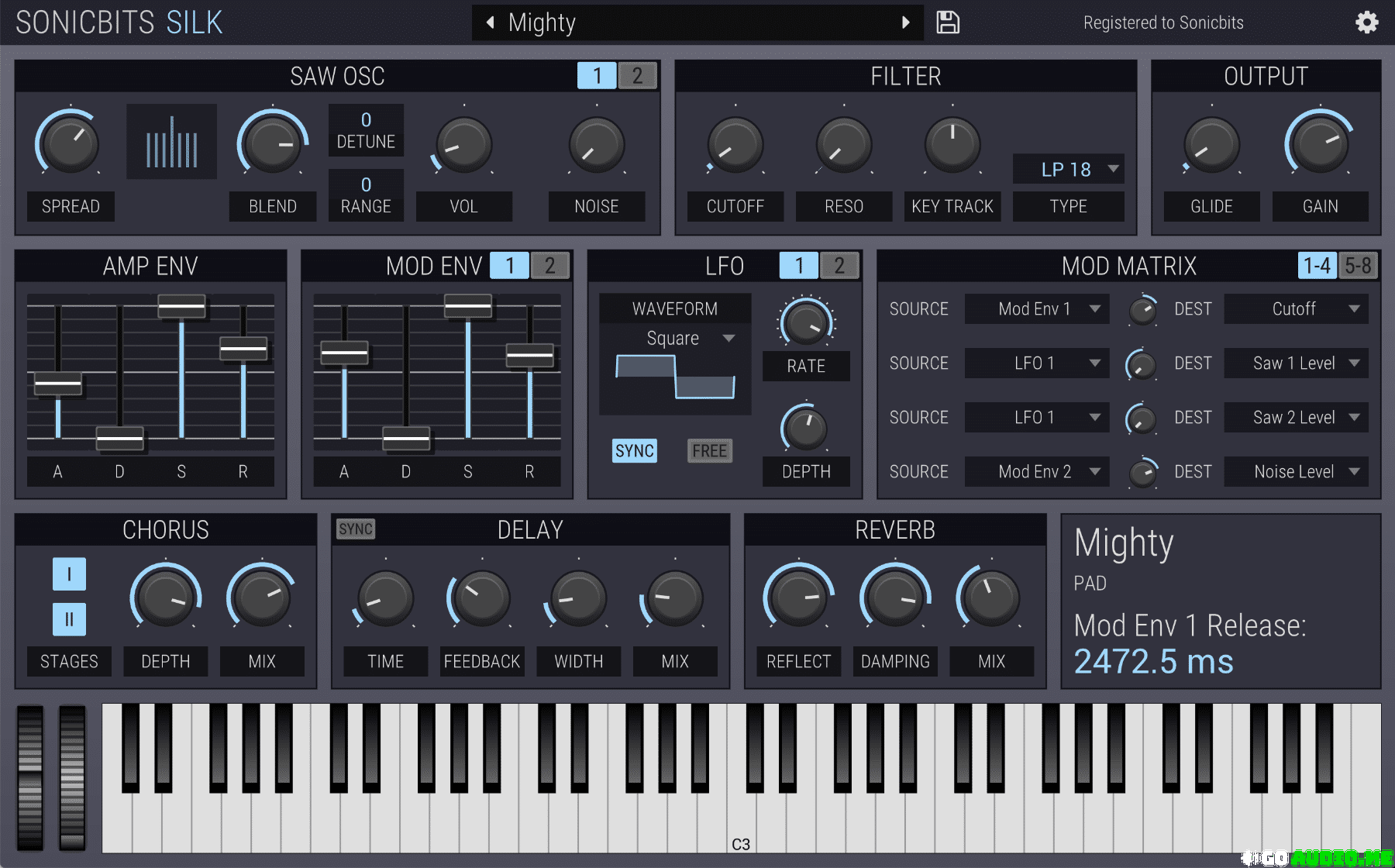The height and width of the screenshot is (868, 1395).
Task: Select Saw Osc tab 1
Action: coord(597,75)
